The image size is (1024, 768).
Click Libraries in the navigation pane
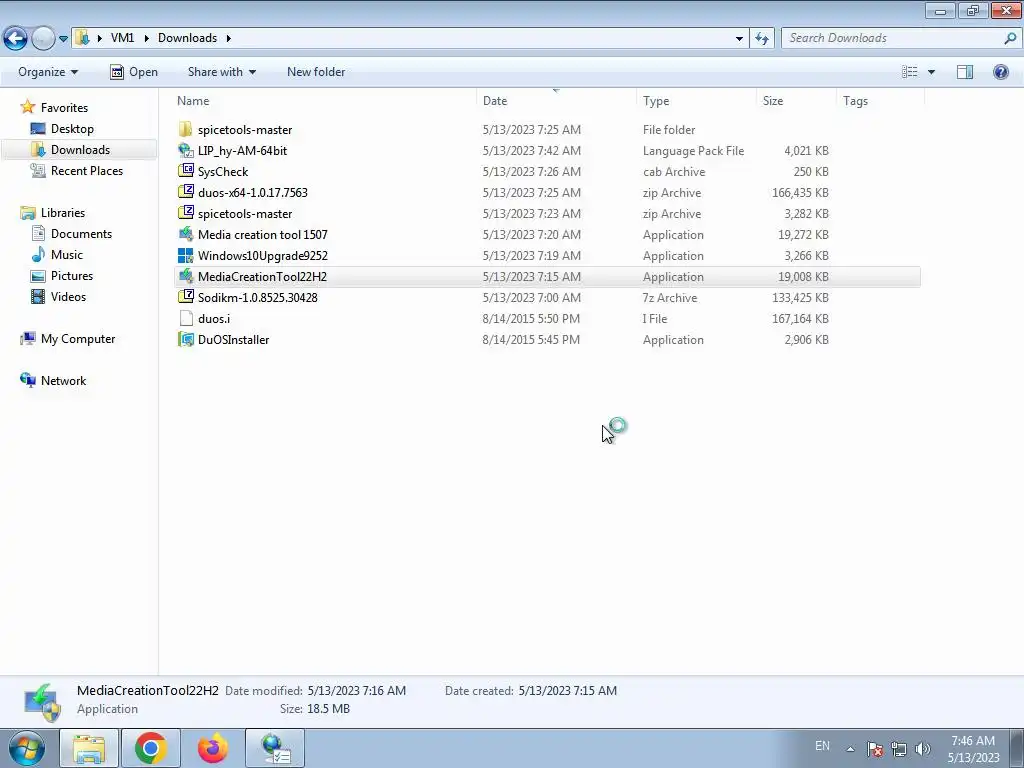tap(52, 212)
